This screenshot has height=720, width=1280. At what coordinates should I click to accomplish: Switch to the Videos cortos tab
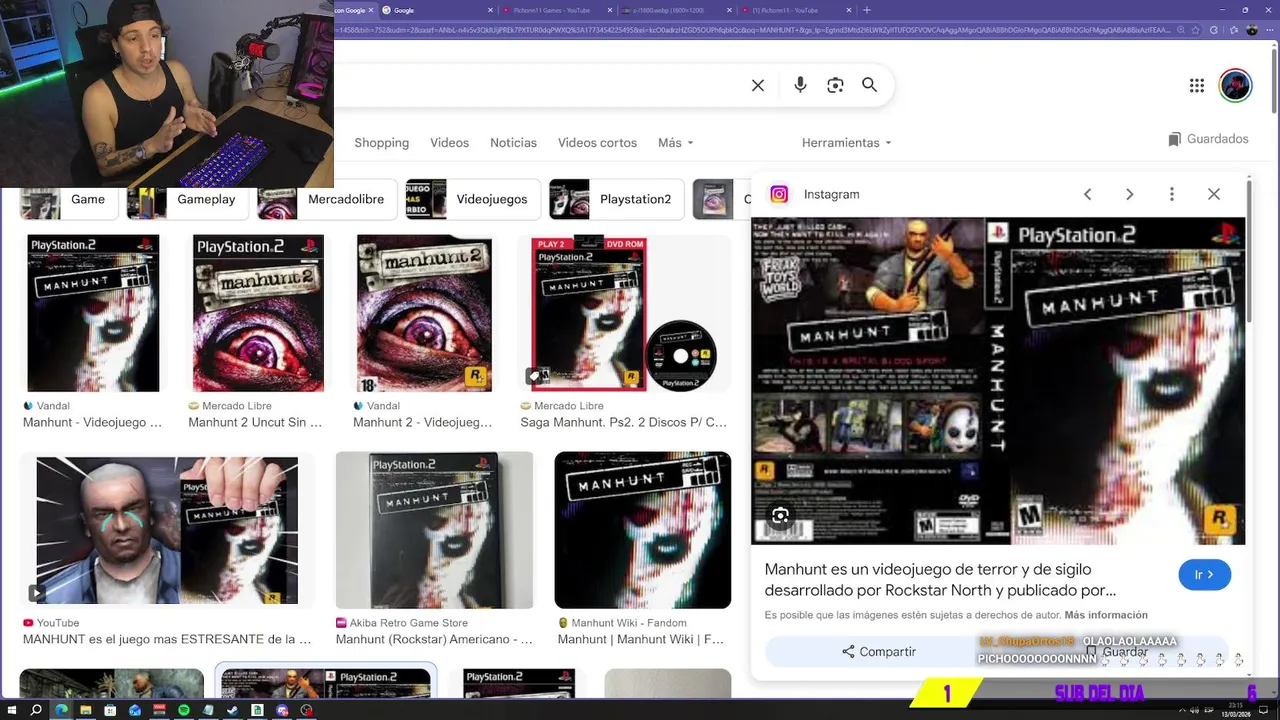[x=597, y=143]
